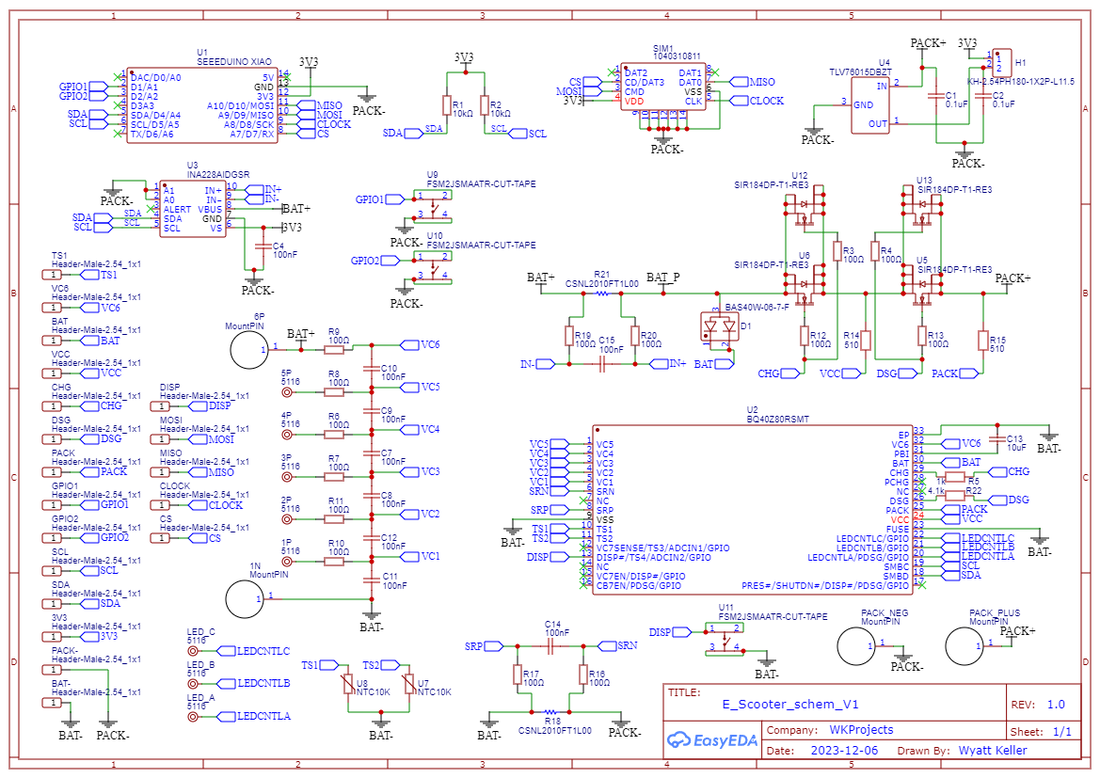Select the 3P 5116 test point

point(286,477)
